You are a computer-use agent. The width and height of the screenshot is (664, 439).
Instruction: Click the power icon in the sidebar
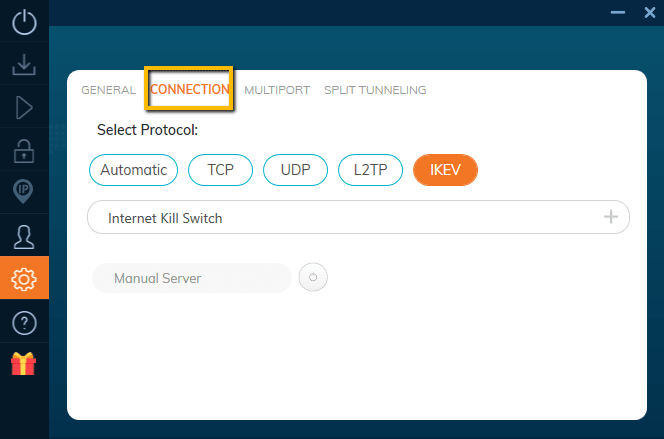[x=24, y=22]
